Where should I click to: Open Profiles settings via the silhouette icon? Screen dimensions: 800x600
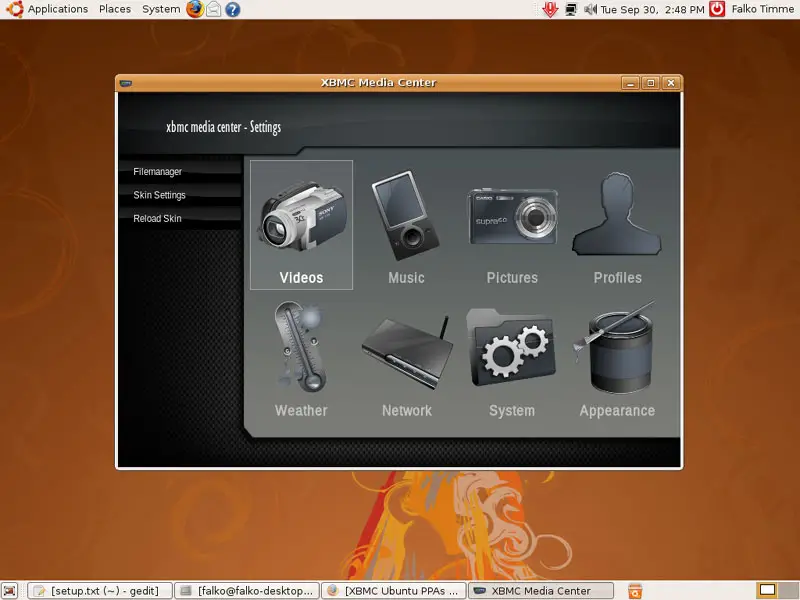617,214
